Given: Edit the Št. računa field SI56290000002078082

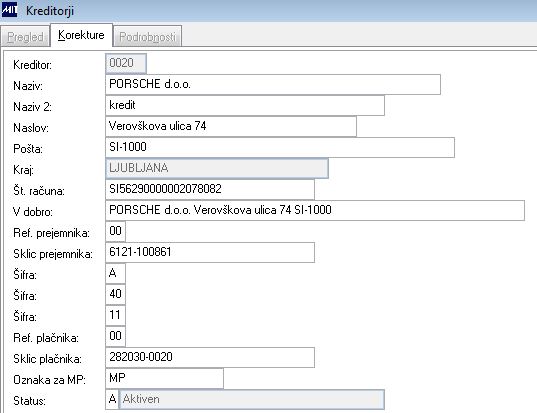Looking at the screenshot, I should tap(210, 189).
